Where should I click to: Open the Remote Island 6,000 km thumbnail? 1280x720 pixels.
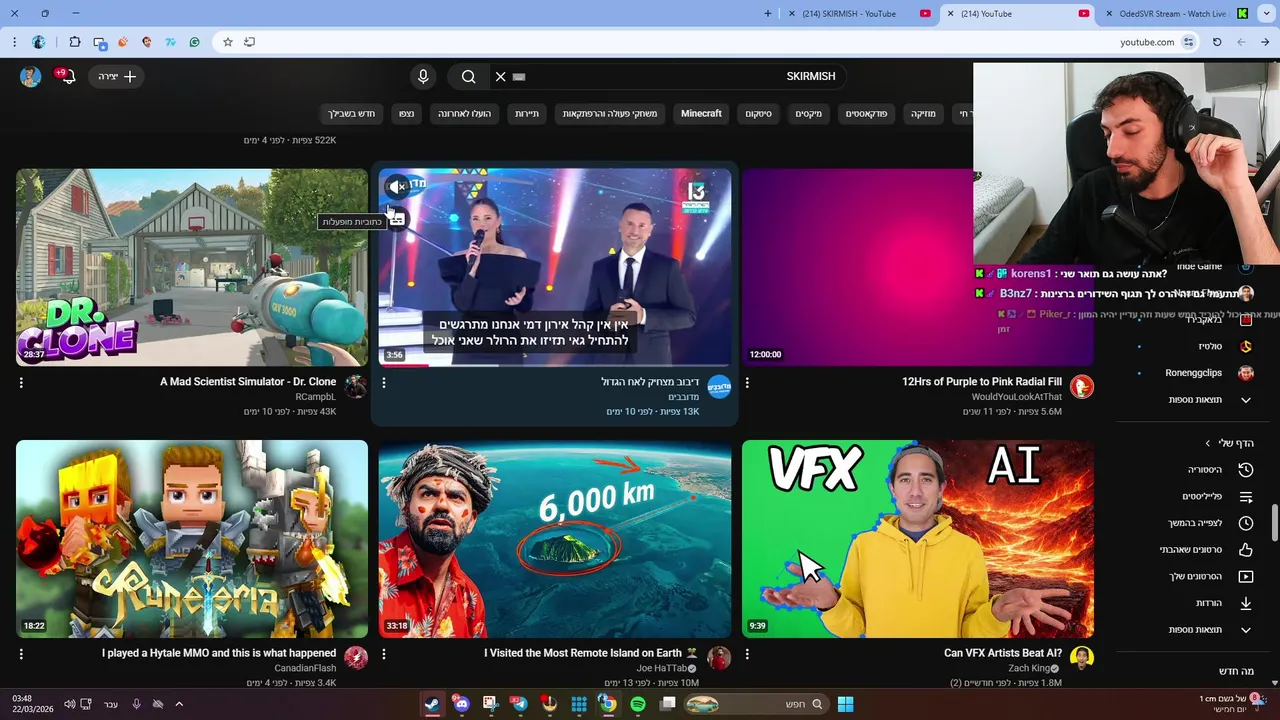point(555,539)
